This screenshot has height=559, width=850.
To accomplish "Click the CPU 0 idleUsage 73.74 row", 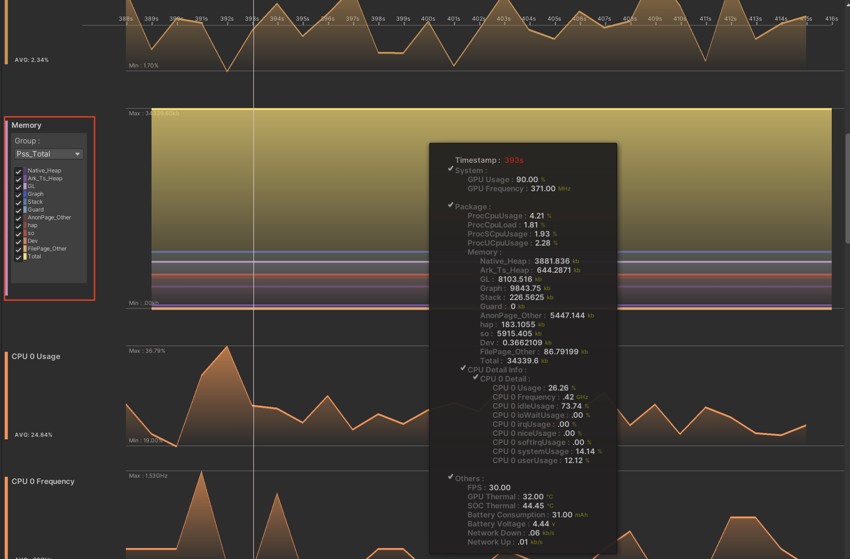I will 540,406.
